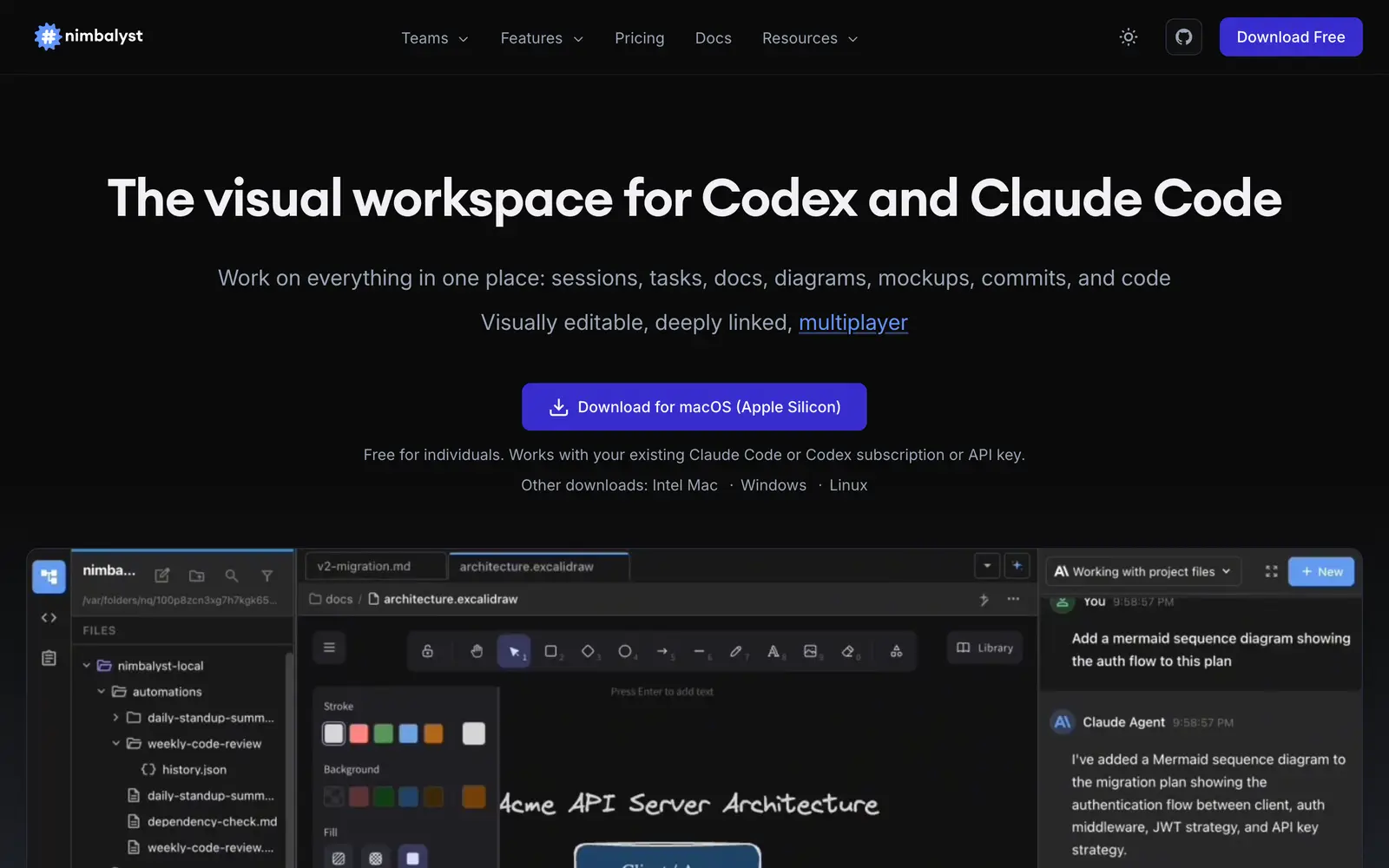Open Working with project files dropdown
This screenshot has width=1389, height=868.
[1143, 571]
